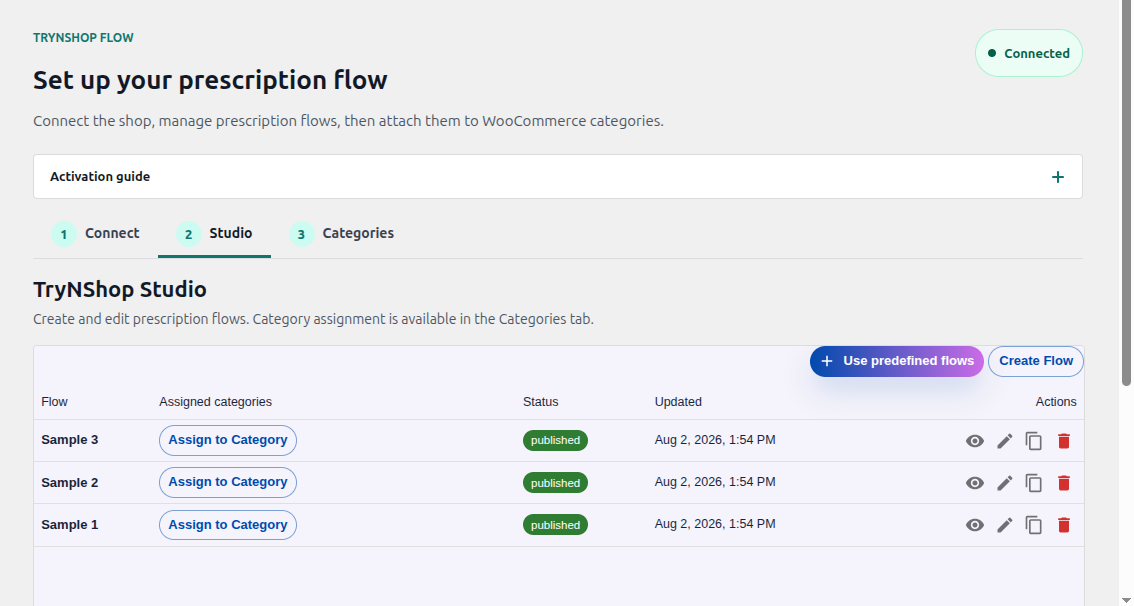The image size is (1134, 606).
Task: Duplicate the Sample 1 flow
Action: click(1034, 525)
